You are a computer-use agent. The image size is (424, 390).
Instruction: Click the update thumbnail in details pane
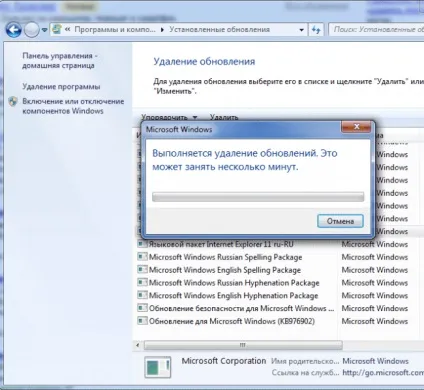[x=158, y=367]
